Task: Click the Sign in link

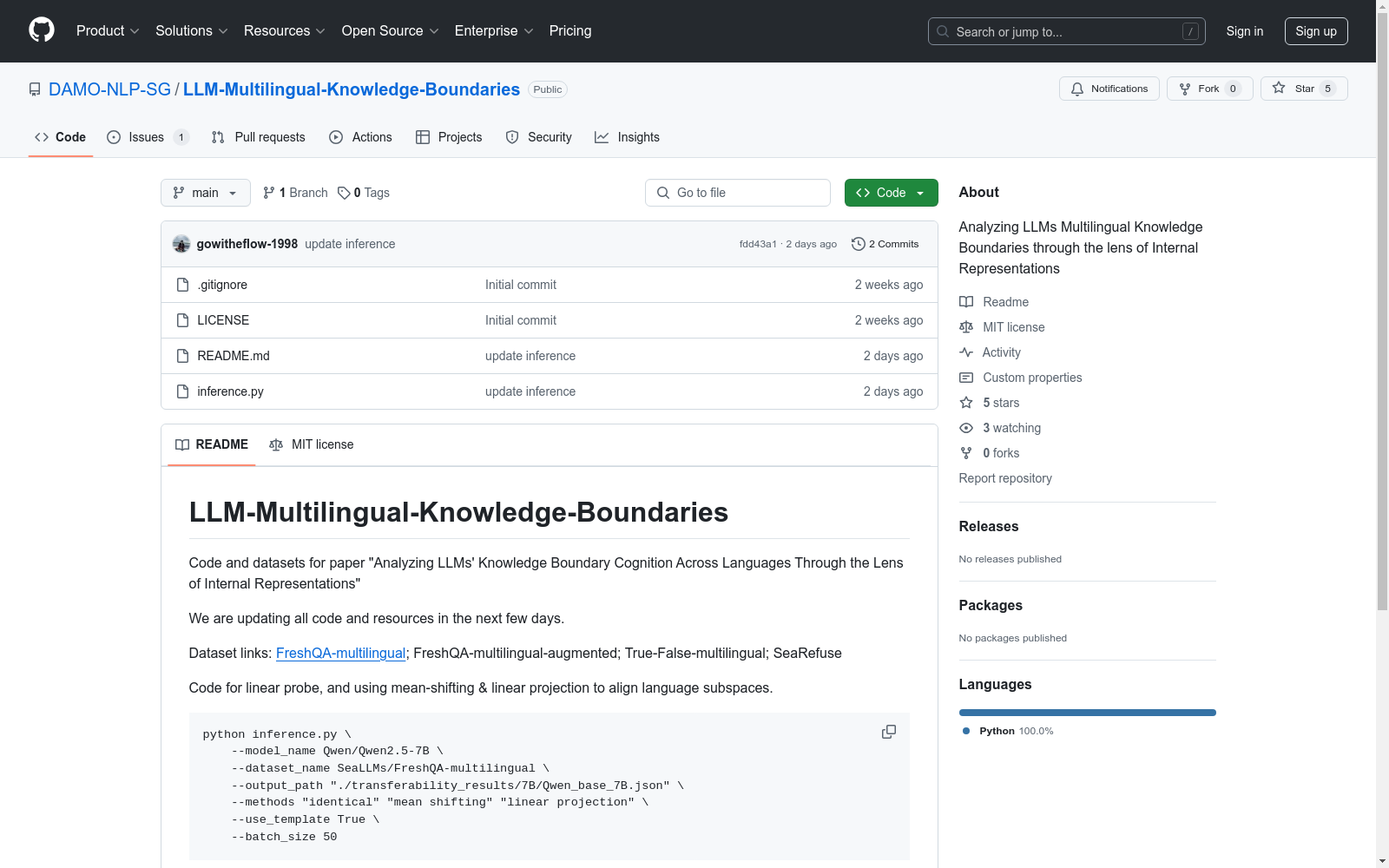Action: pos(1245,31)
